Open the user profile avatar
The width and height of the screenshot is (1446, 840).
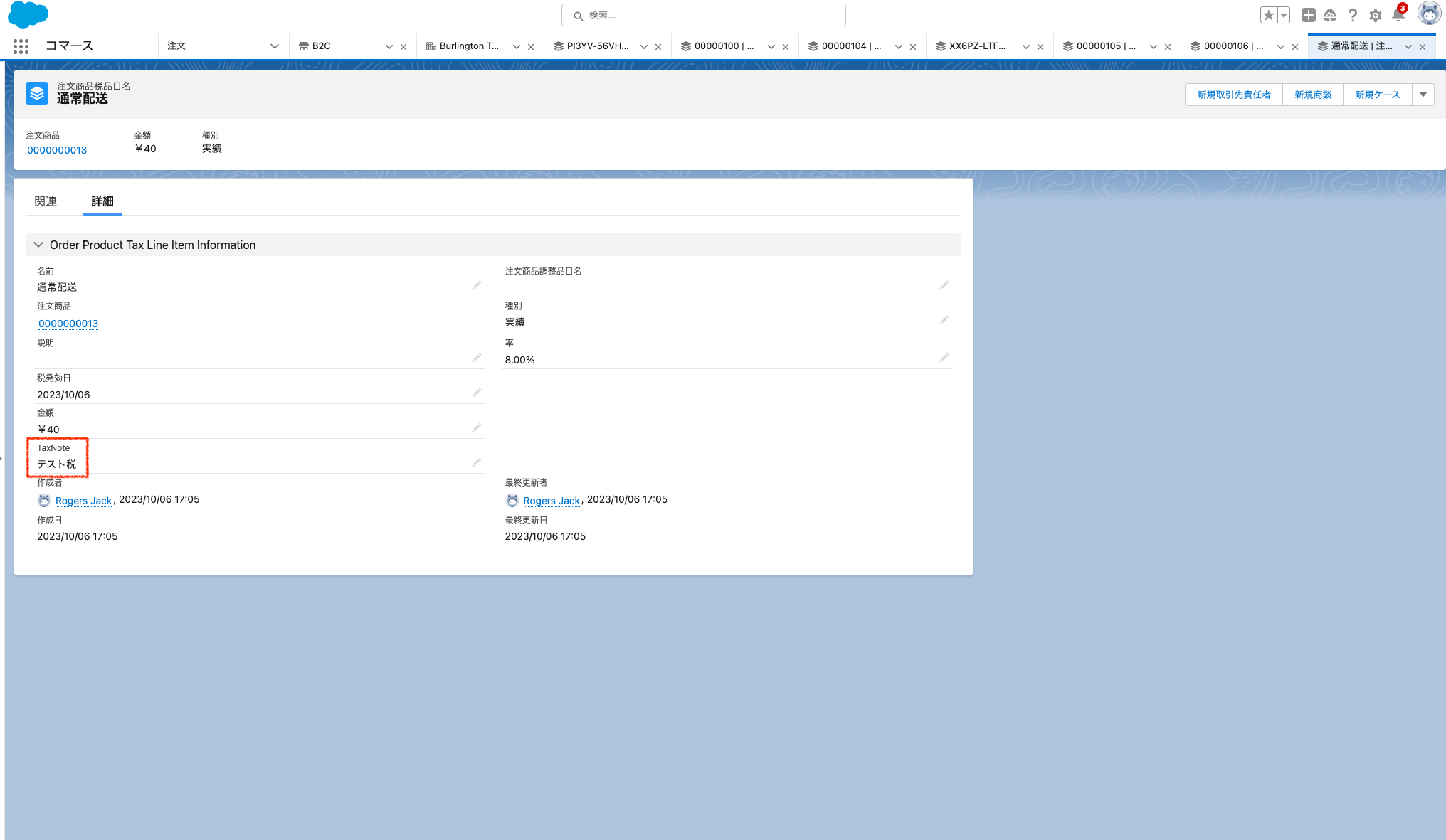click(x=1429, y=14)
